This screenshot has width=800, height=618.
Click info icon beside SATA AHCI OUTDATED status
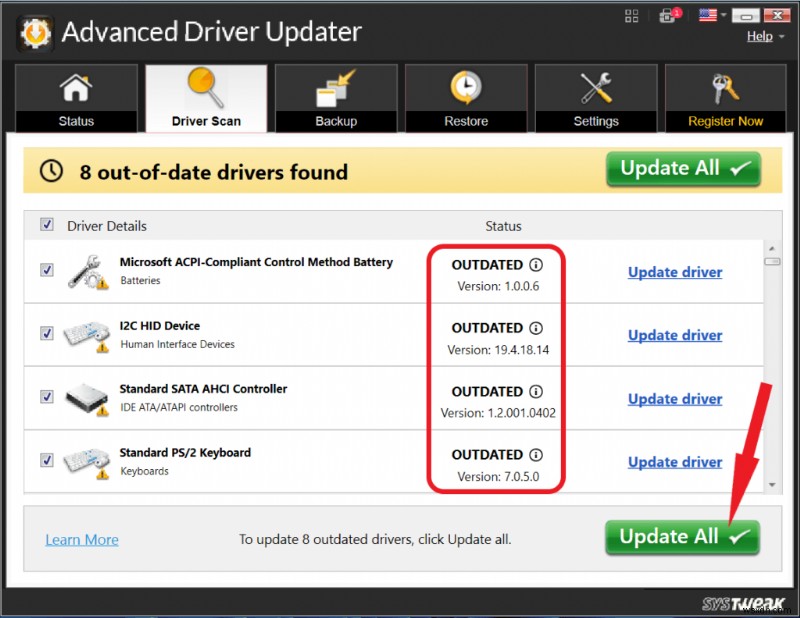coord(536,391)
